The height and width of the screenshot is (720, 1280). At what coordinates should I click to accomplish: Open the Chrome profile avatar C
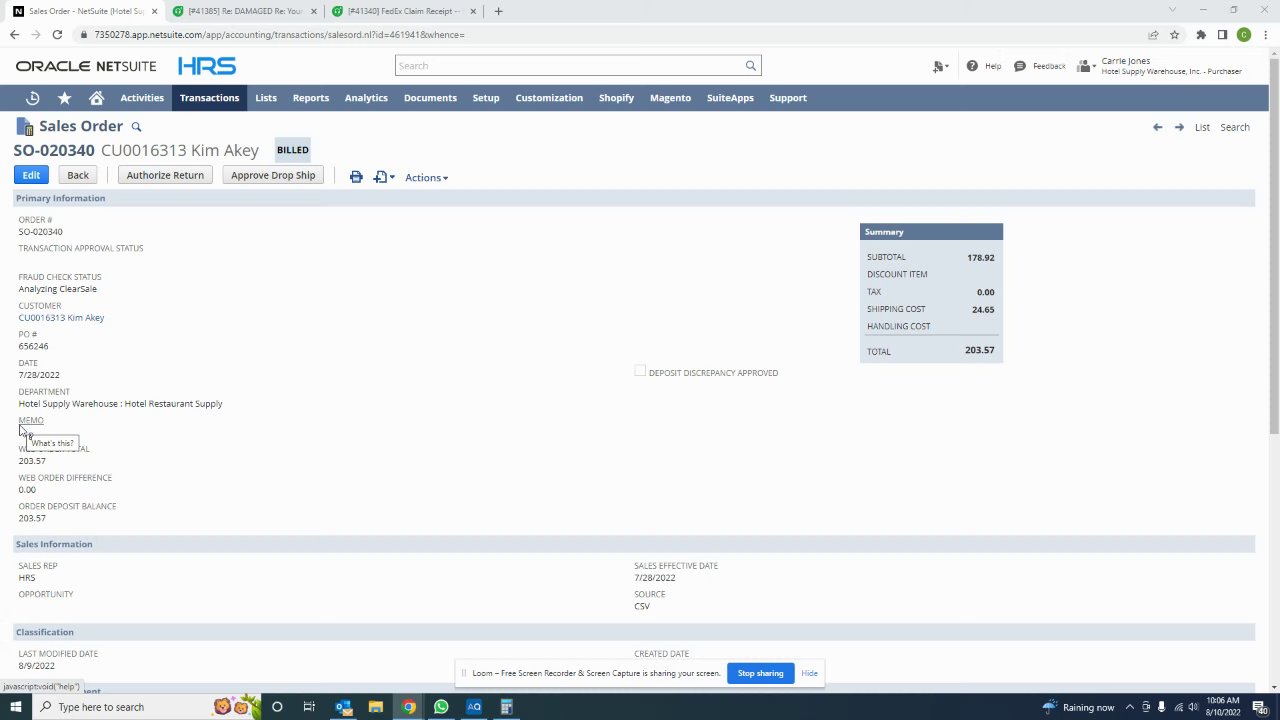click(1244, 35)
